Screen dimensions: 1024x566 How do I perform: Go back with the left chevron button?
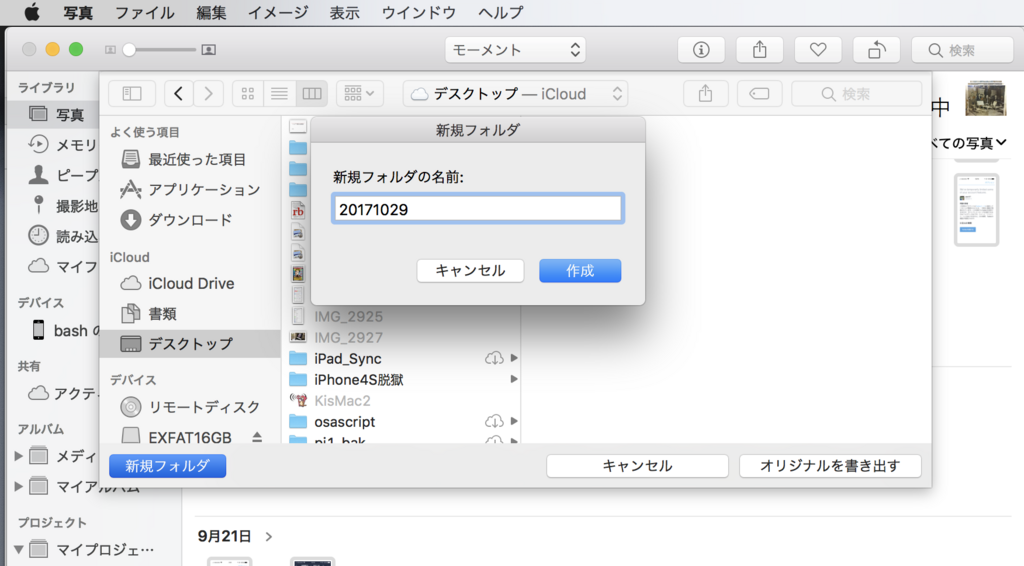point(178,93)
